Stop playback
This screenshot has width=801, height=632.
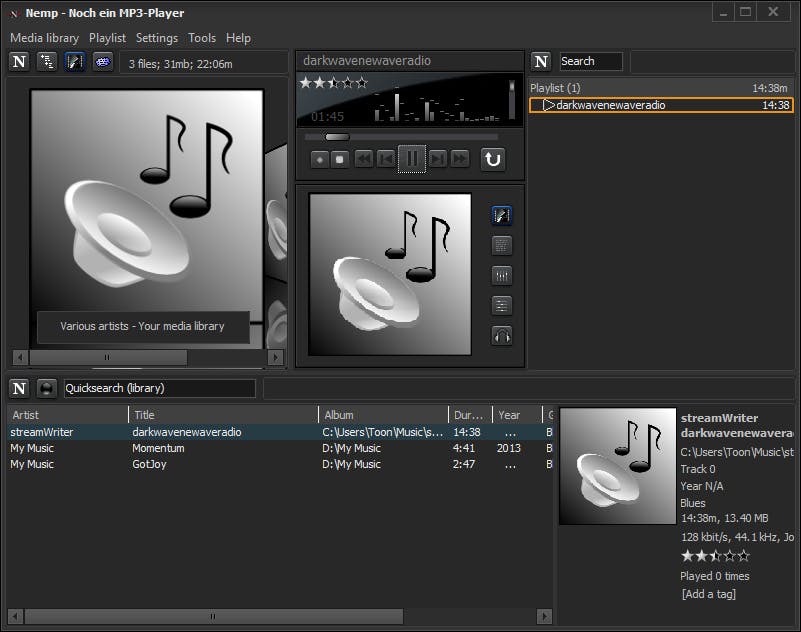pyautogui.click(x=340, y=158)
